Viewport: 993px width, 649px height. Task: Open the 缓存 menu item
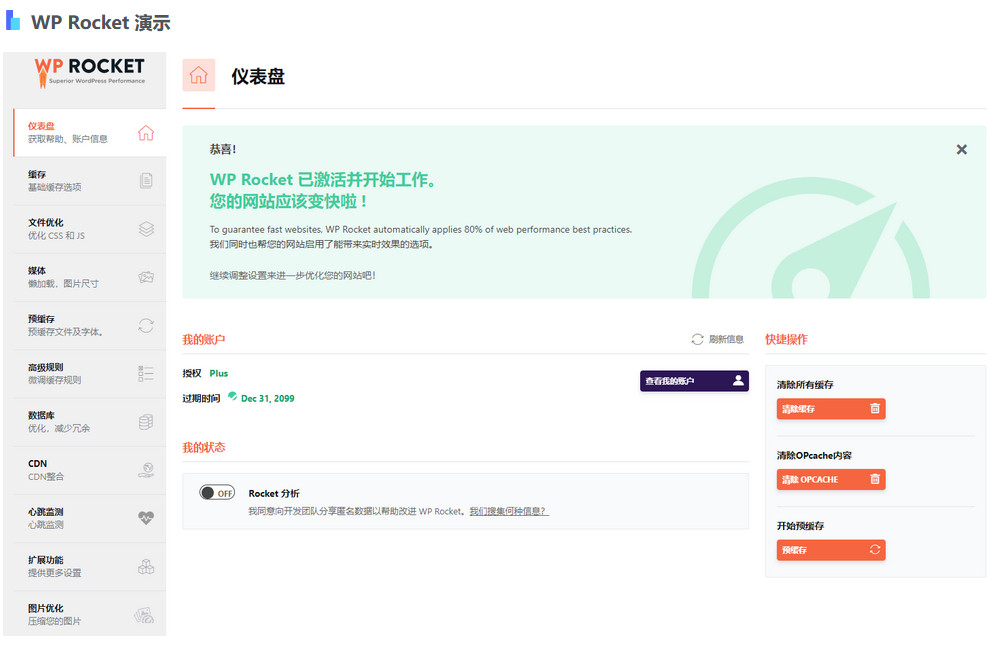point(89,181)
